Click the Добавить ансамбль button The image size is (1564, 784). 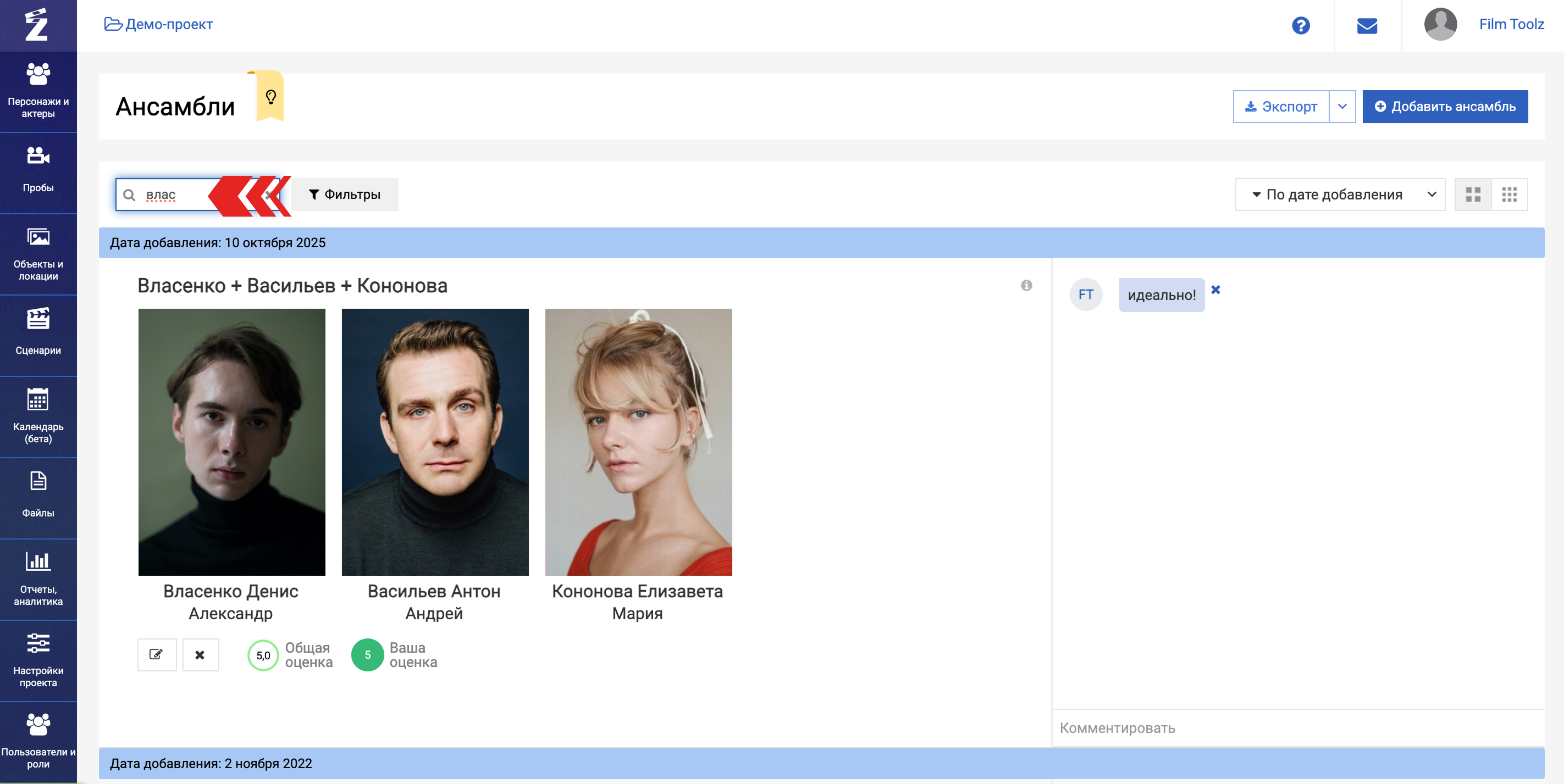point(1444,107)
